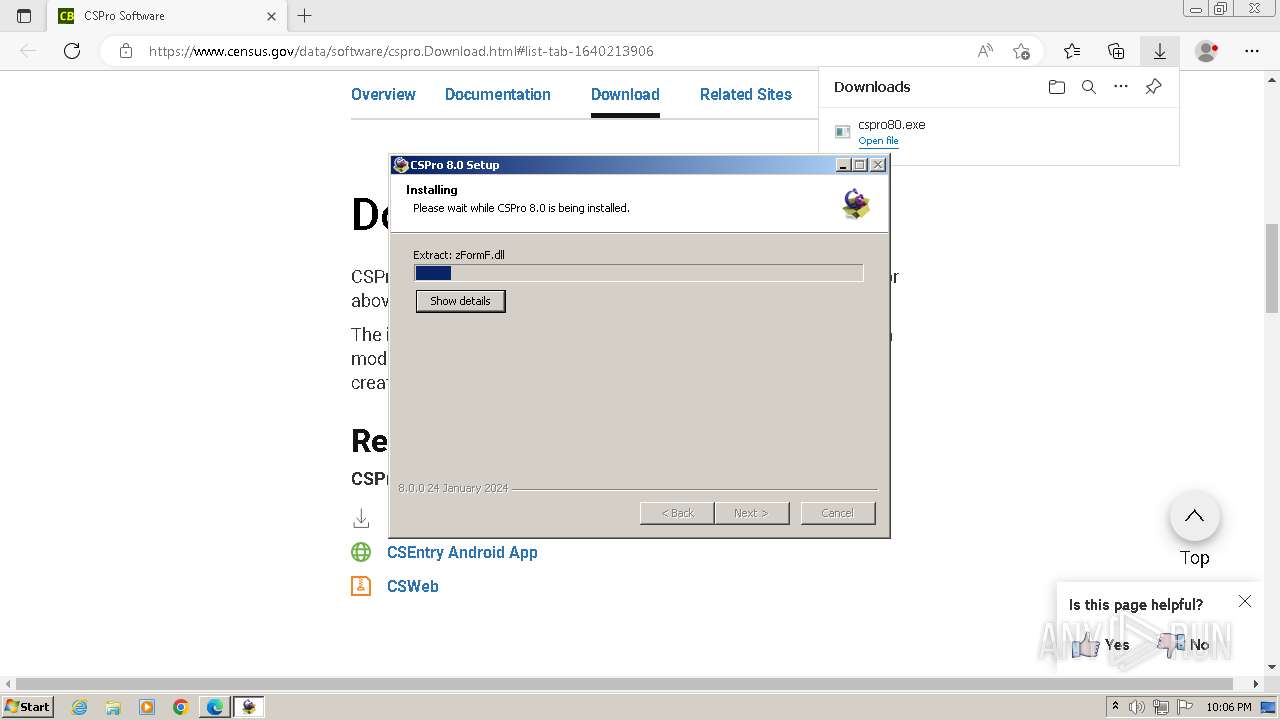Click the taskbar clock 10:06 PM
The image size is (1280, 720).
1229,707
